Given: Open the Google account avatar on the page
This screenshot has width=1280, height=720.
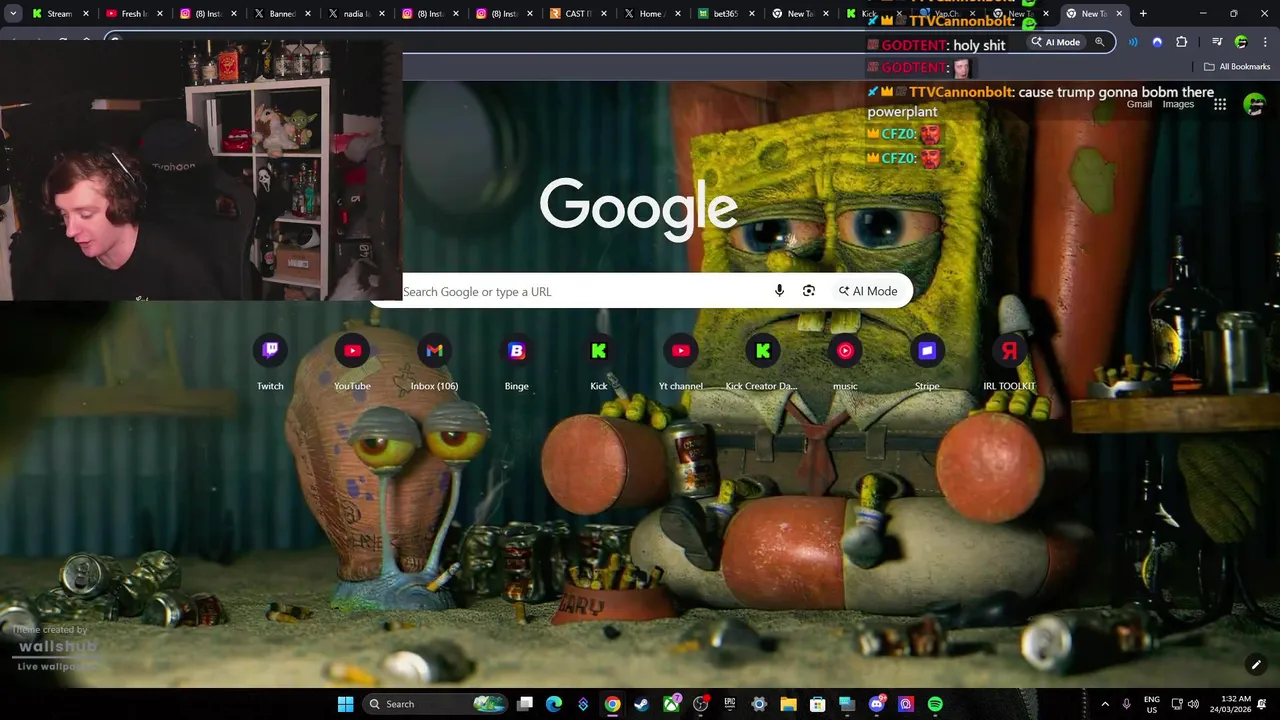Looking at the screenshot, I should (x=1254, y=104).
